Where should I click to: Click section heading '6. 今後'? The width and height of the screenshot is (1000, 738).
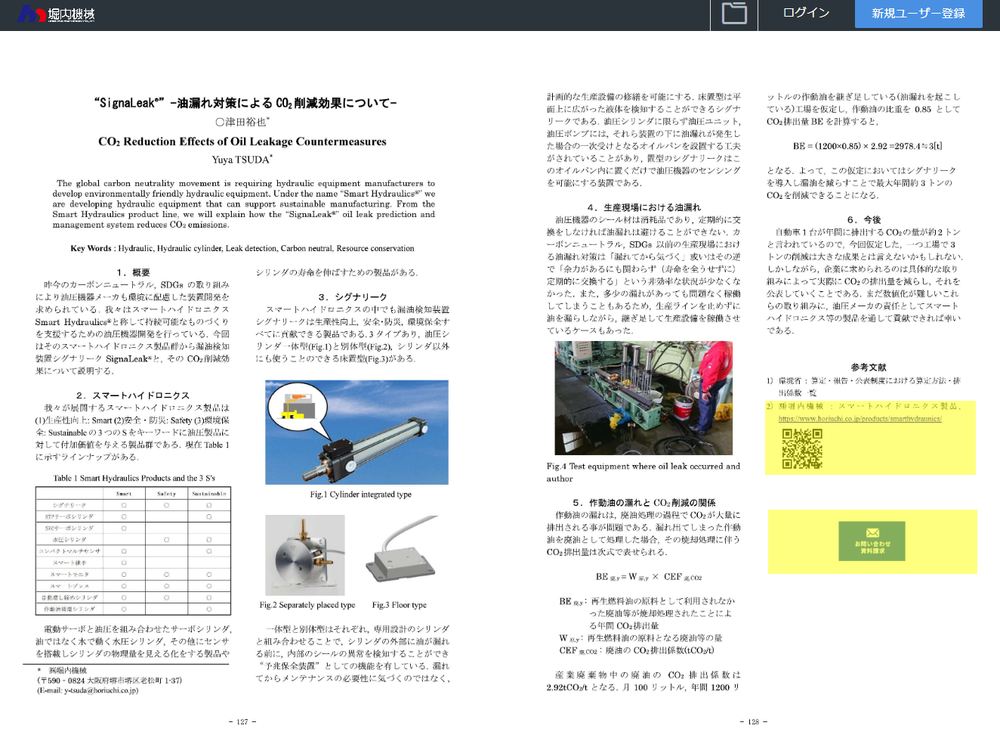(x=864, y=219)
